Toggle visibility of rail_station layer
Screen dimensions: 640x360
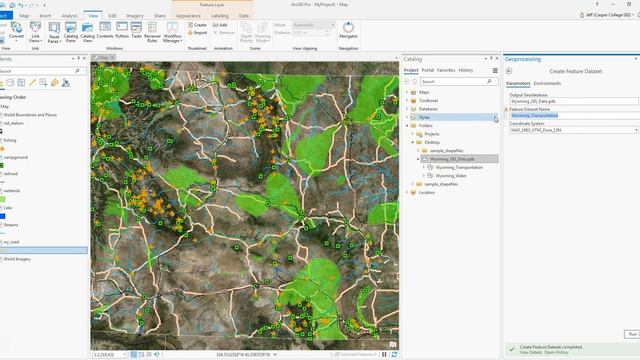click(x=1, y=123)
